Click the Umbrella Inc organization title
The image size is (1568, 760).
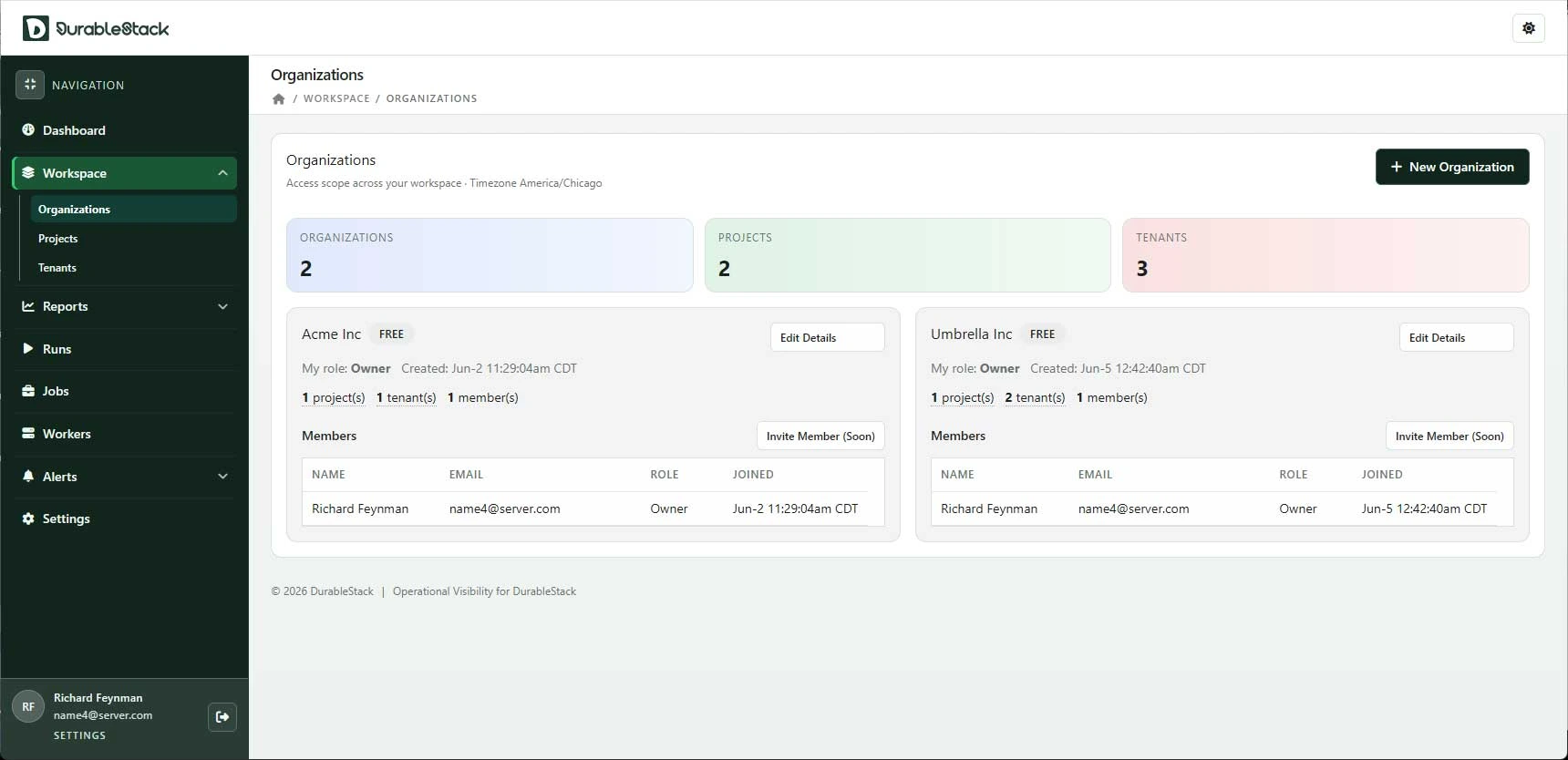point(971,334)
